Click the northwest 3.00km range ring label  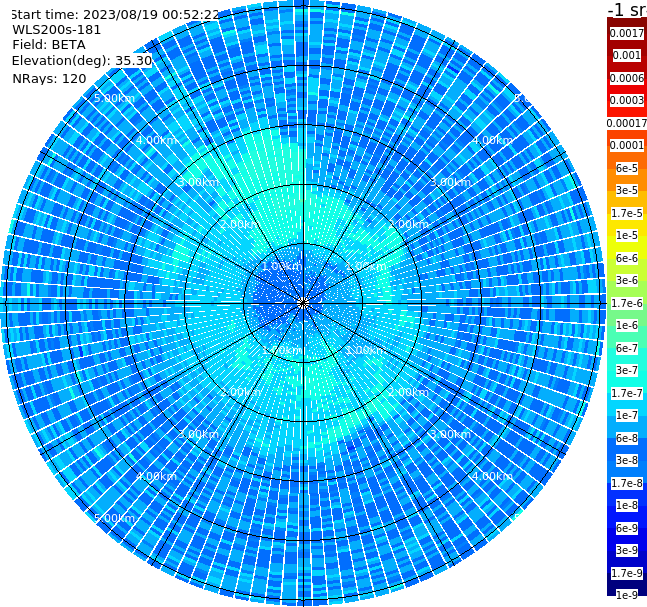point(198,182)
